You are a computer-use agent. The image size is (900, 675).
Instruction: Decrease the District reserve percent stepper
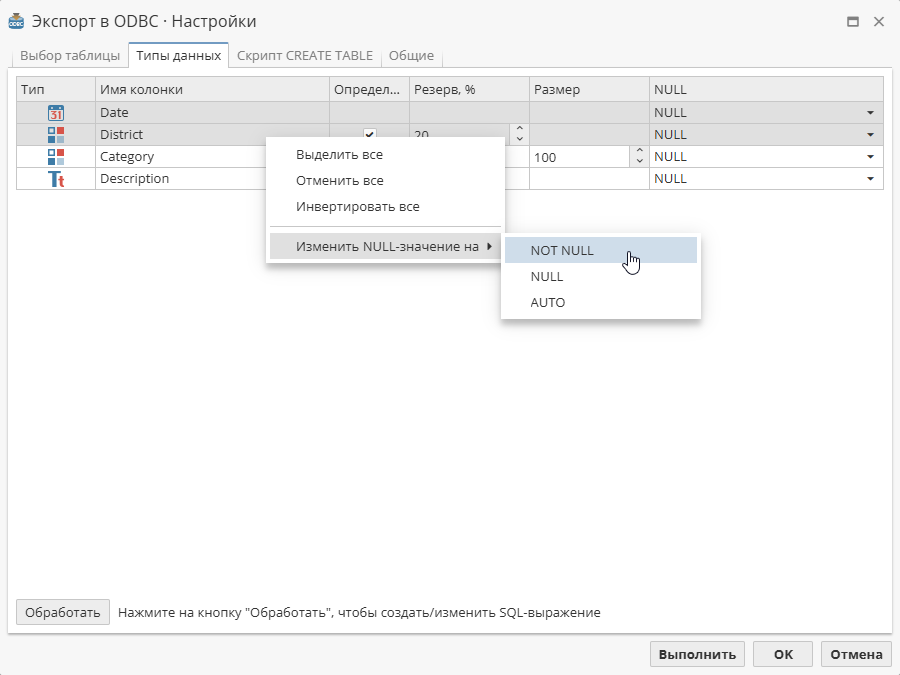coord(519,139)
